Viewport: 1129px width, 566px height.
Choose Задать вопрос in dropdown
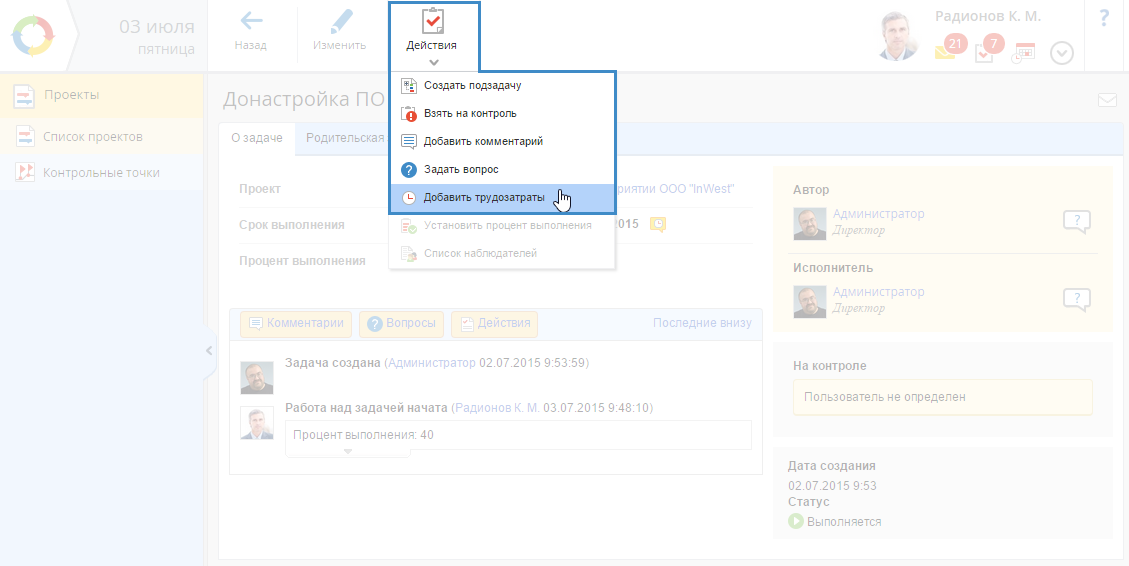tap(502, 170)
